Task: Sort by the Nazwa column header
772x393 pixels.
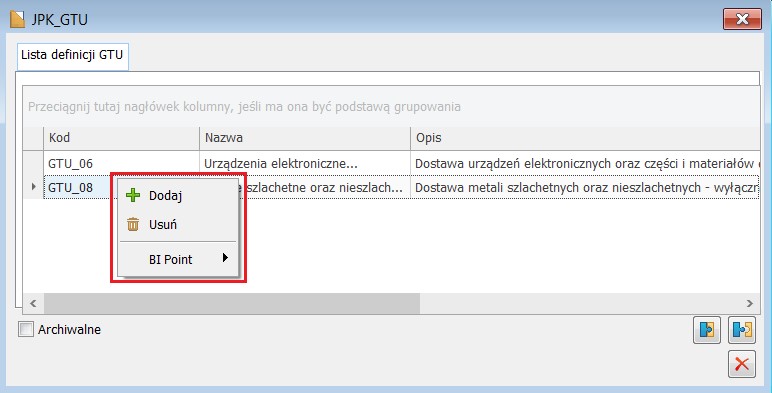Action: point(305,137)
